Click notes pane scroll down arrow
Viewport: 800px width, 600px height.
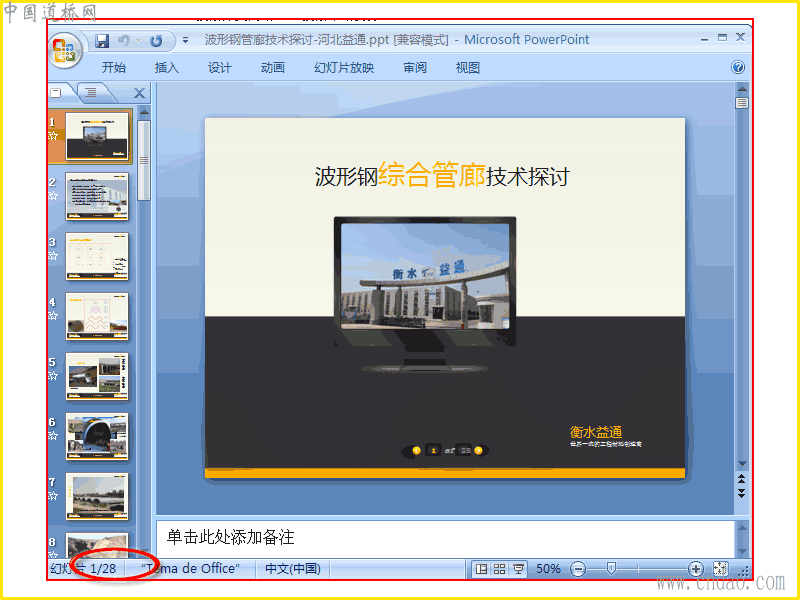[x=742, y=551]
